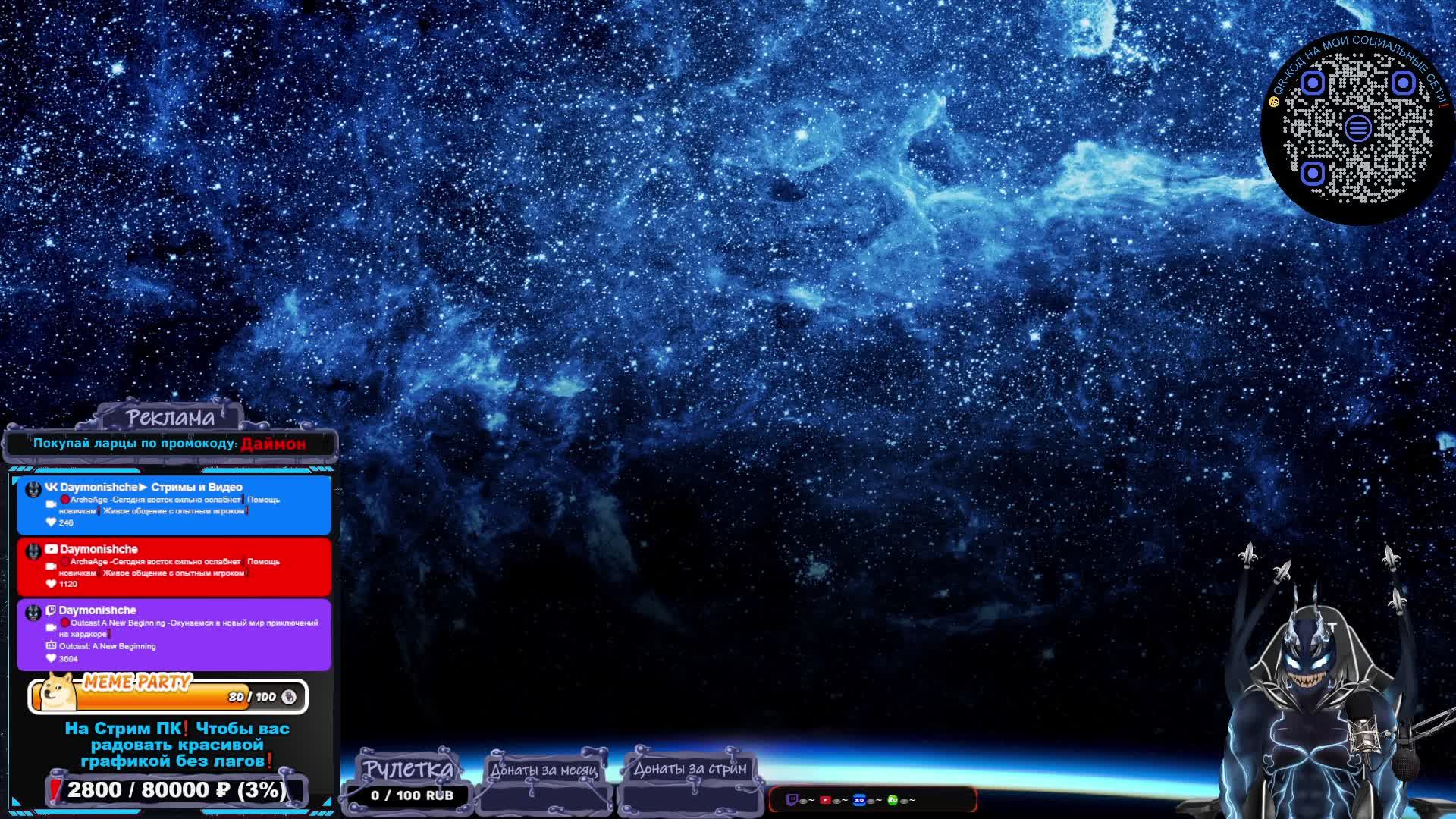Select the Донаты за стрим panel
This screenshot has width=1456, height=819.
click(x=689, y=769)
